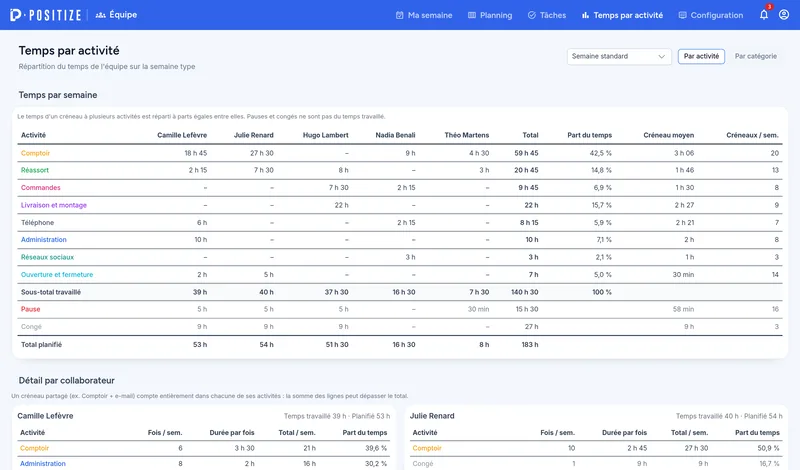
Task: Open the Équipe team switcher
Action: tap(116, 15)
